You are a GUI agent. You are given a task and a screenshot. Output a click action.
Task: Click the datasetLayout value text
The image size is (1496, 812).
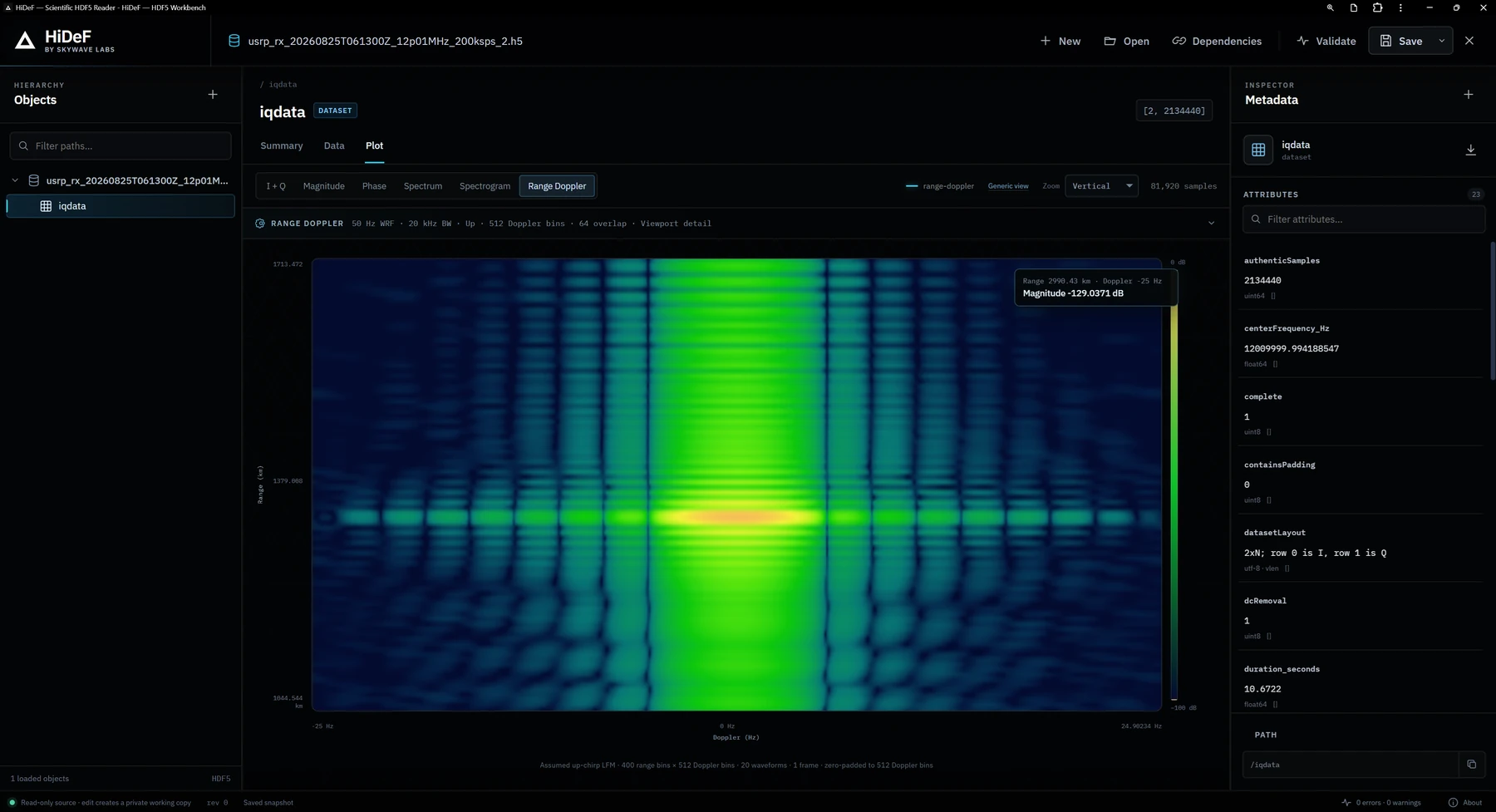pos(1315,554)
